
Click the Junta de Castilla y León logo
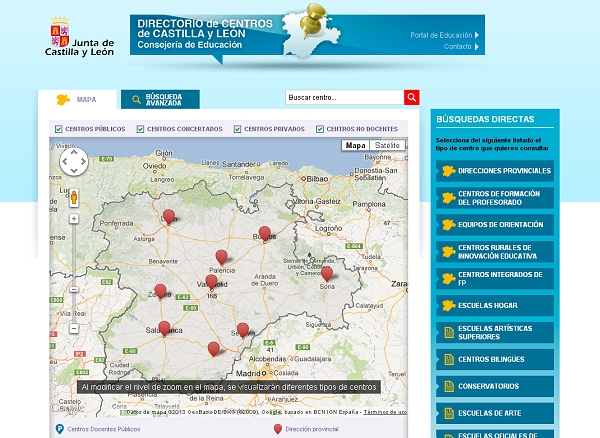[x=80, y=37]
